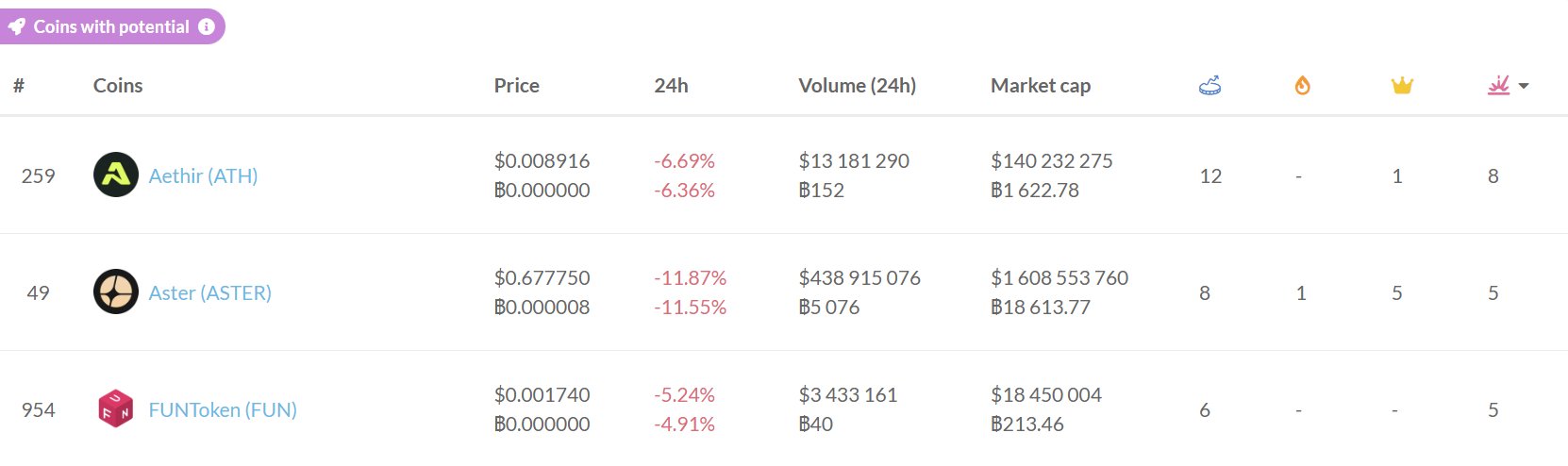Screen dimensions: 1568x466
Task: Click the info icon beside Coins with potential
Action: tap(207, 27)
